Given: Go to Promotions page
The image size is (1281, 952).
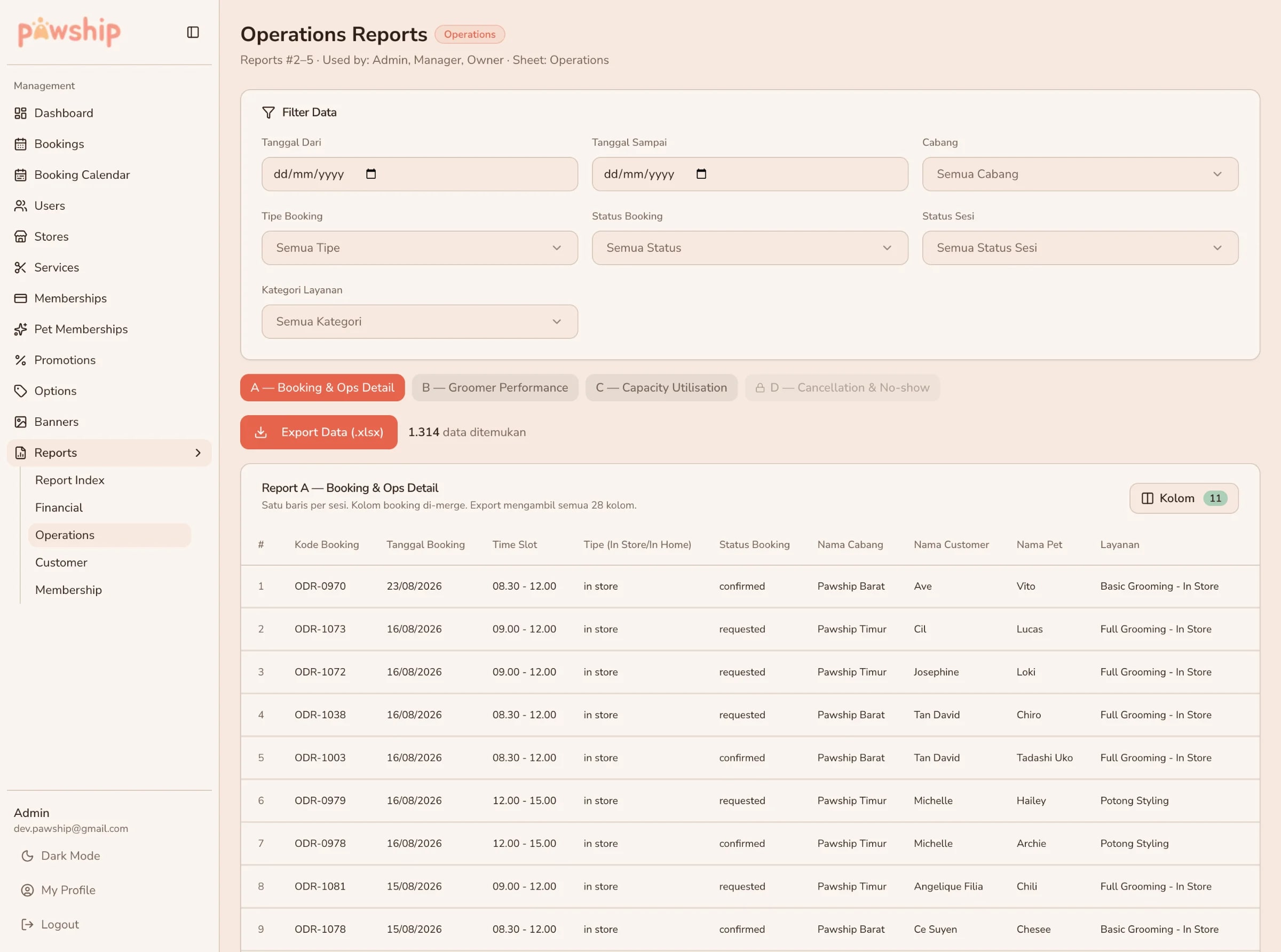Looking at the screenshot, I should (x=109, y=360).
